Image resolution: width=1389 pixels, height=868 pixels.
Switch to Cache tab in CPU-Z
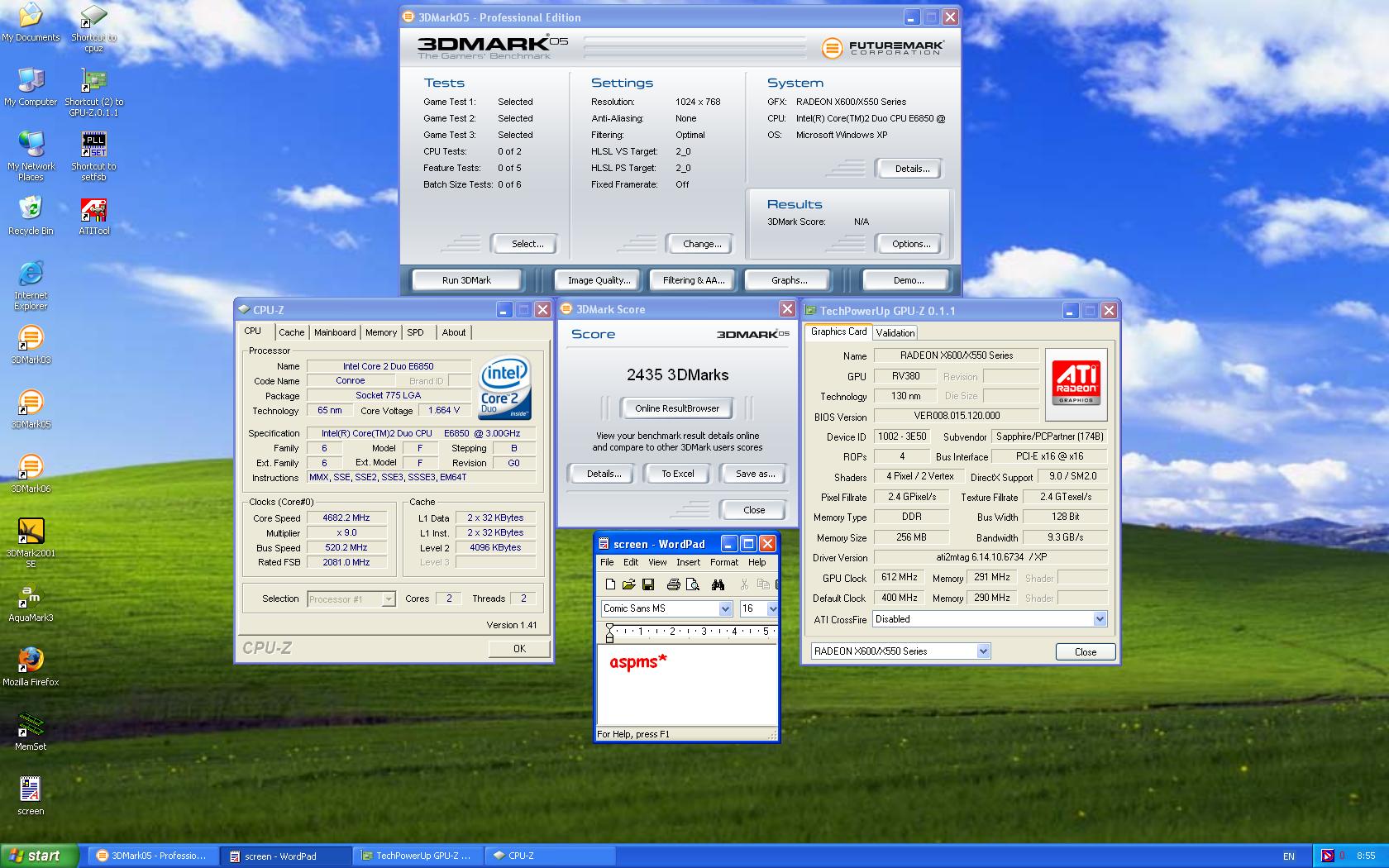(x=291, y=332)
